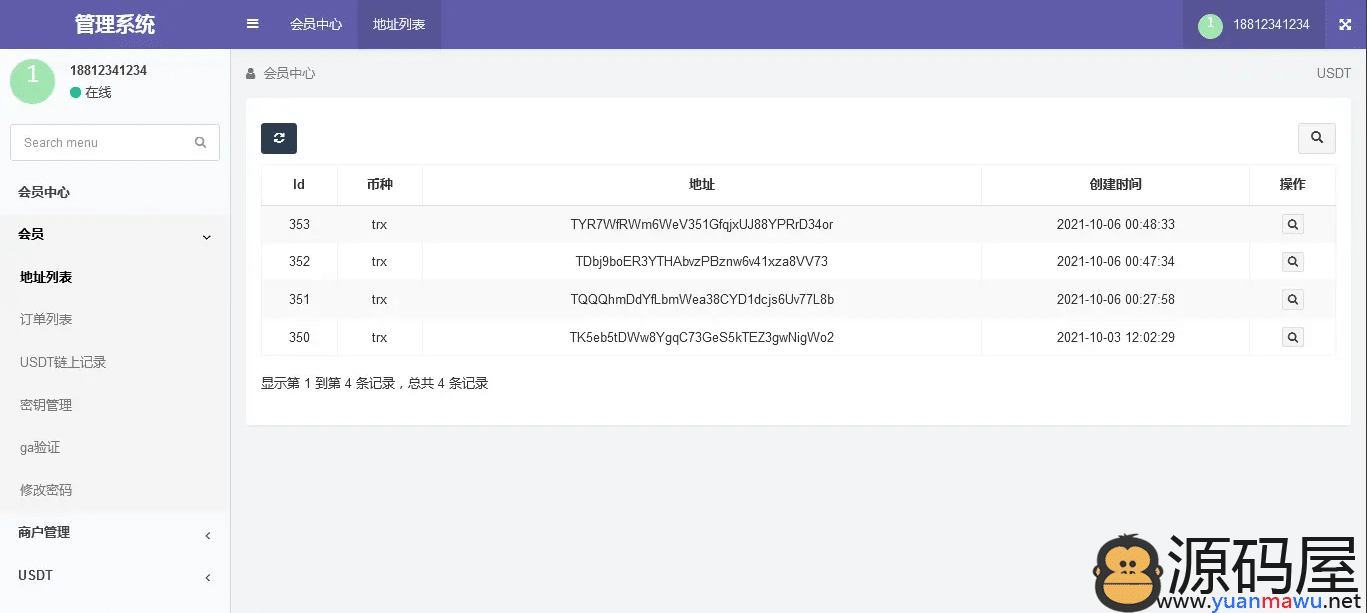Focus the Search menu input field

[115, 142]
